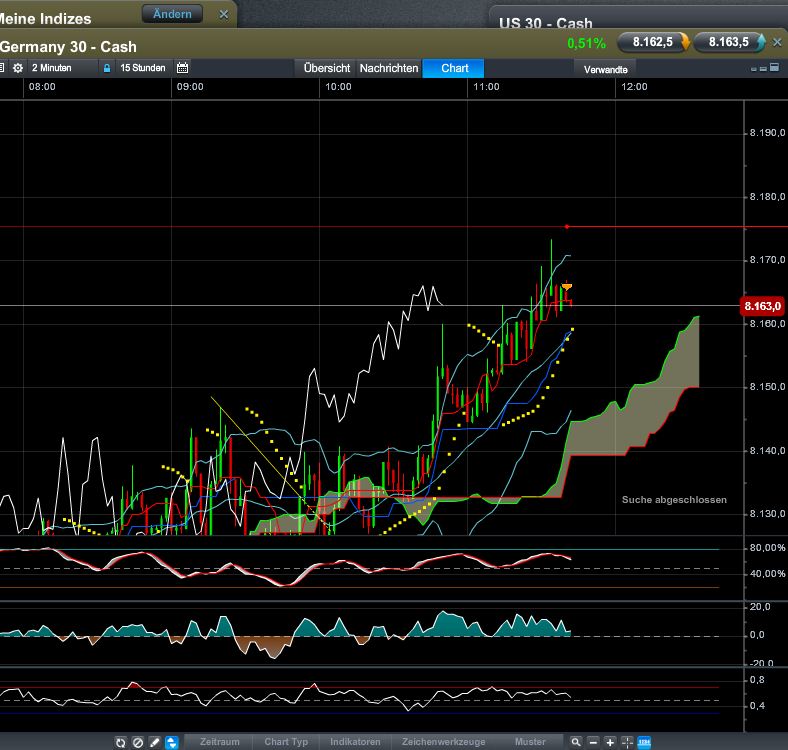
Task: Open the 15 Stunden time span selector
Action: 143,68
